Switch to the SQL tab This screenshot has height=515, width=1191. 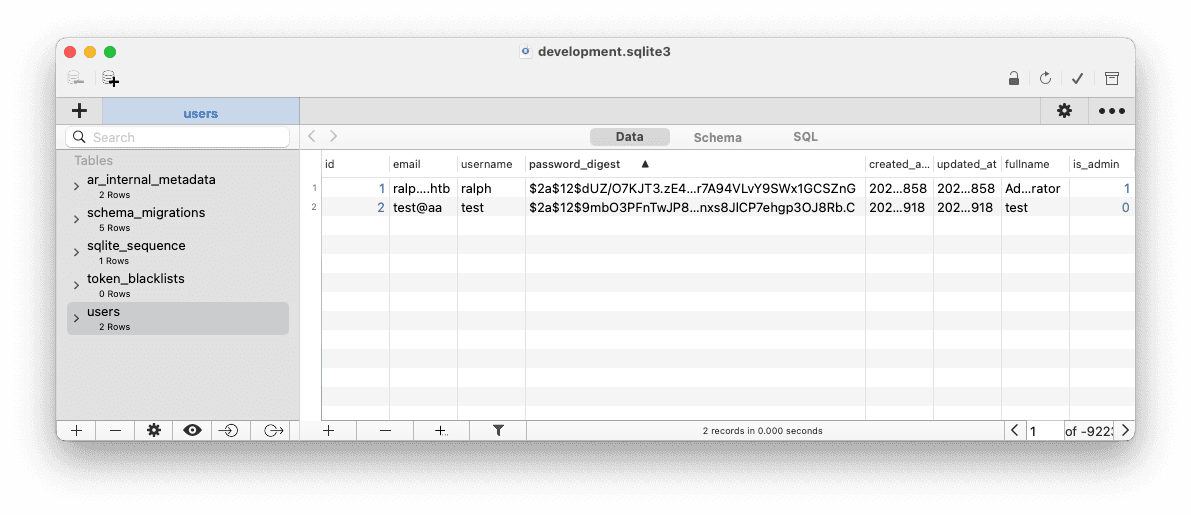tap(805, 137)
